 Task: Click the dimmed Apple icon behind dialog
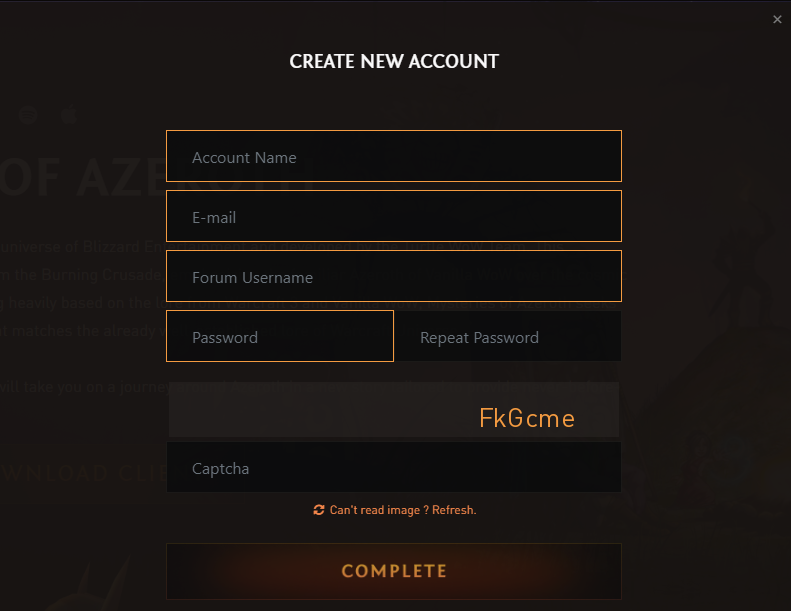[68, 115]
